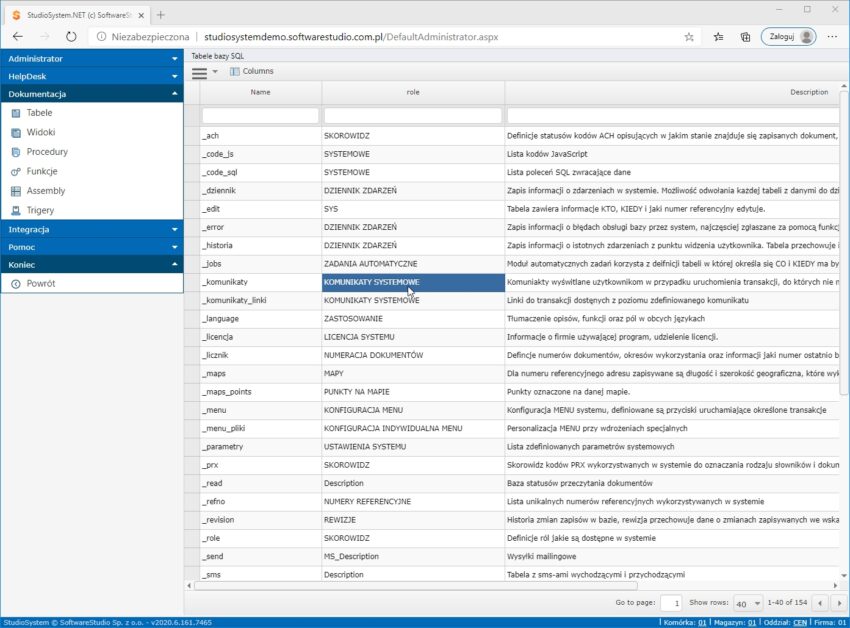
Task: Add this page to browser favorites
Action: pos(689,36)
